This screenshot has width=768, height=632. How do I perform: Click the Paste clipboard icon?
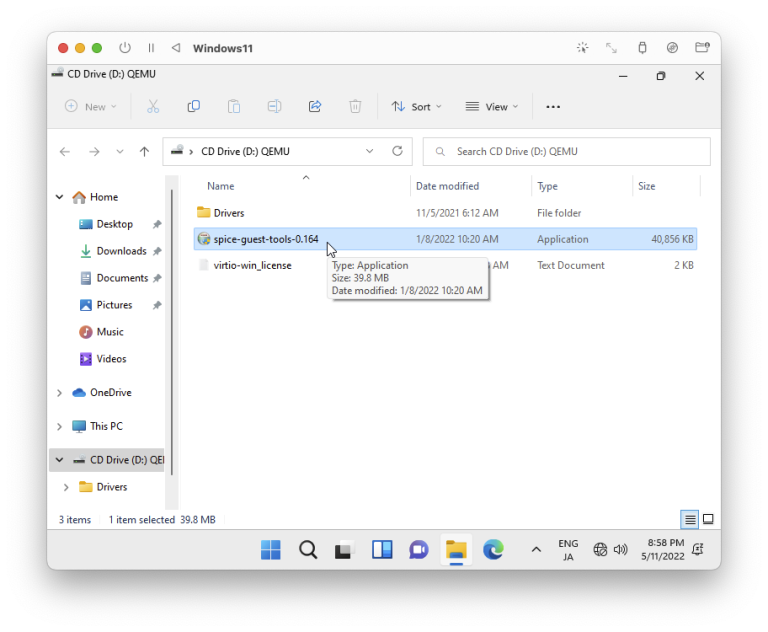pyautogui.click(x=234, y=106)
